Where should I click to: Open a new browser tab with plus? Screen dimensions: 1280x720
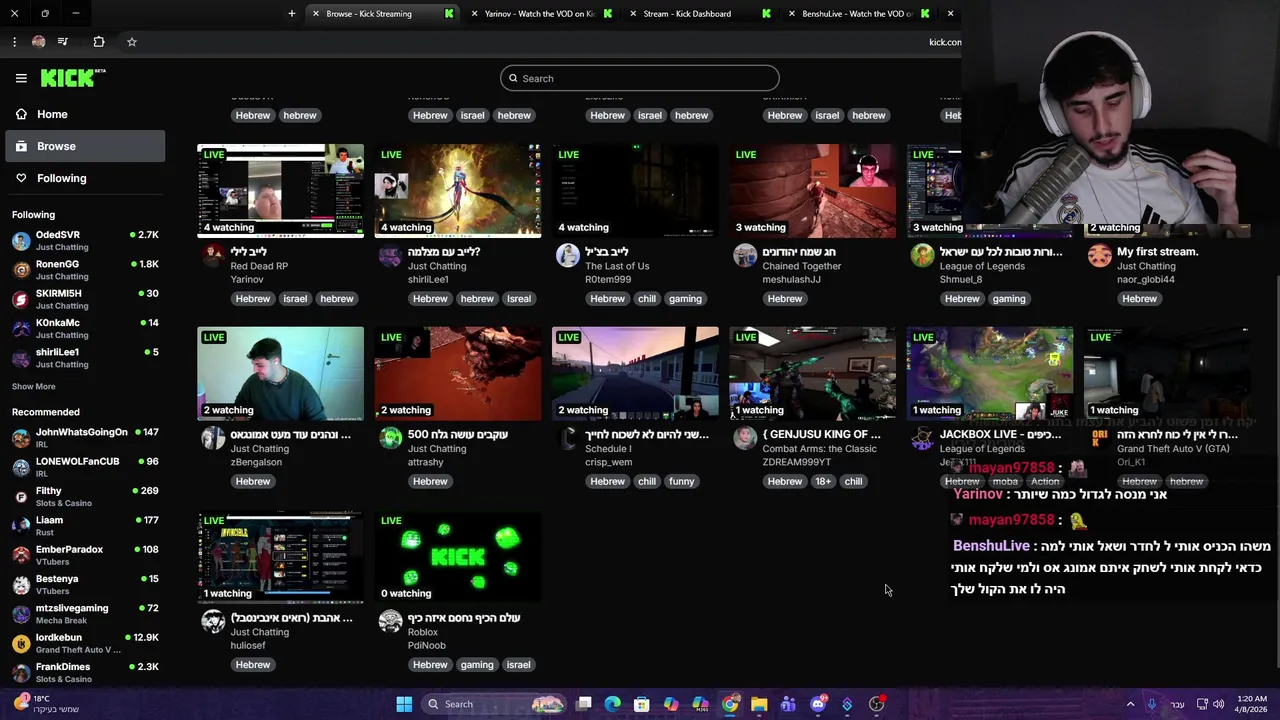coord(292,14)
